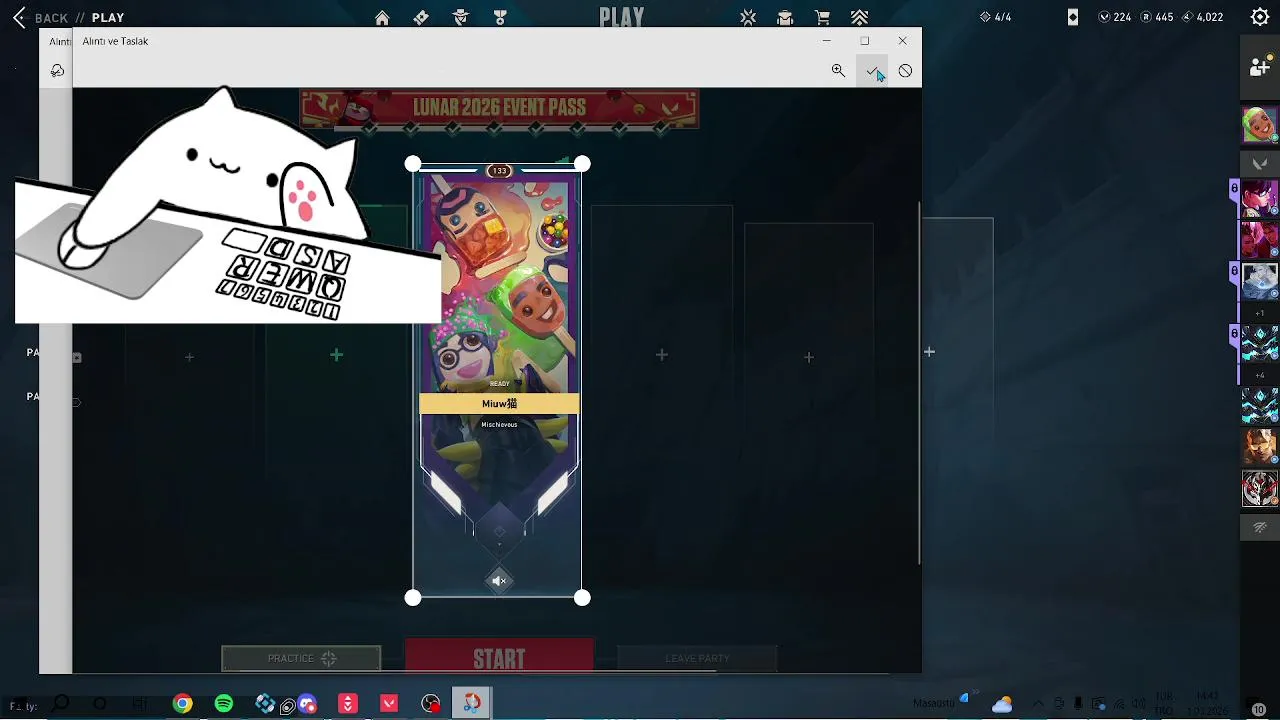This screenshot has width=1280, height=720.
Task: Open the weather cloud icon in taskbar
Action: [x=1002, y=704]
